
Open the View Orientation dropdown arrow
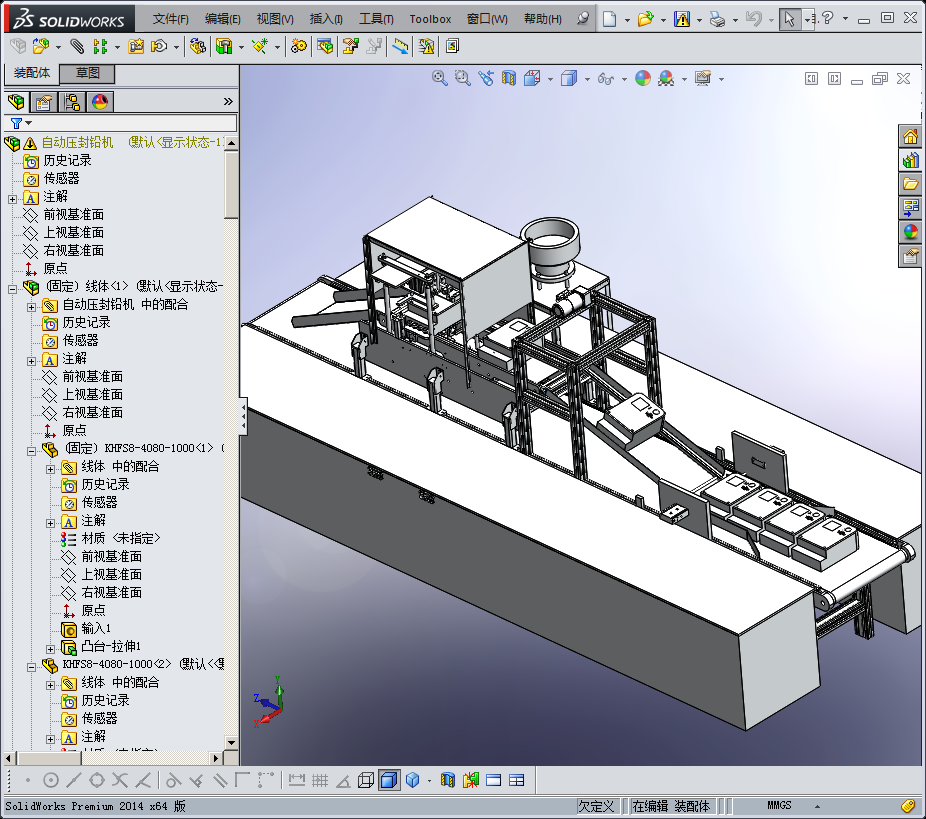[x=550, y=79]
